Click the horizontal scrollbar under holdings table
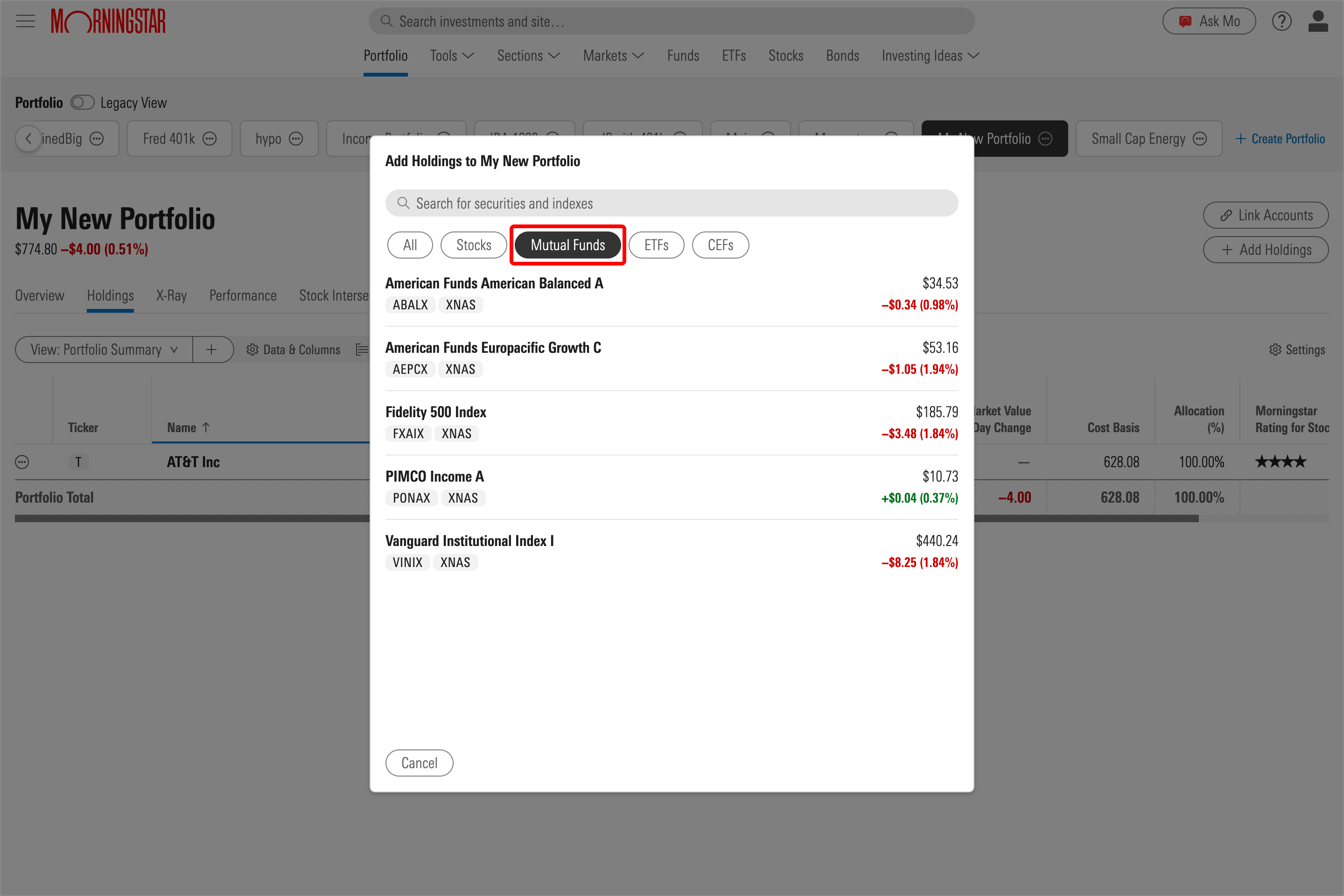This screenshot has height=896, width=1344. (606, 518)
